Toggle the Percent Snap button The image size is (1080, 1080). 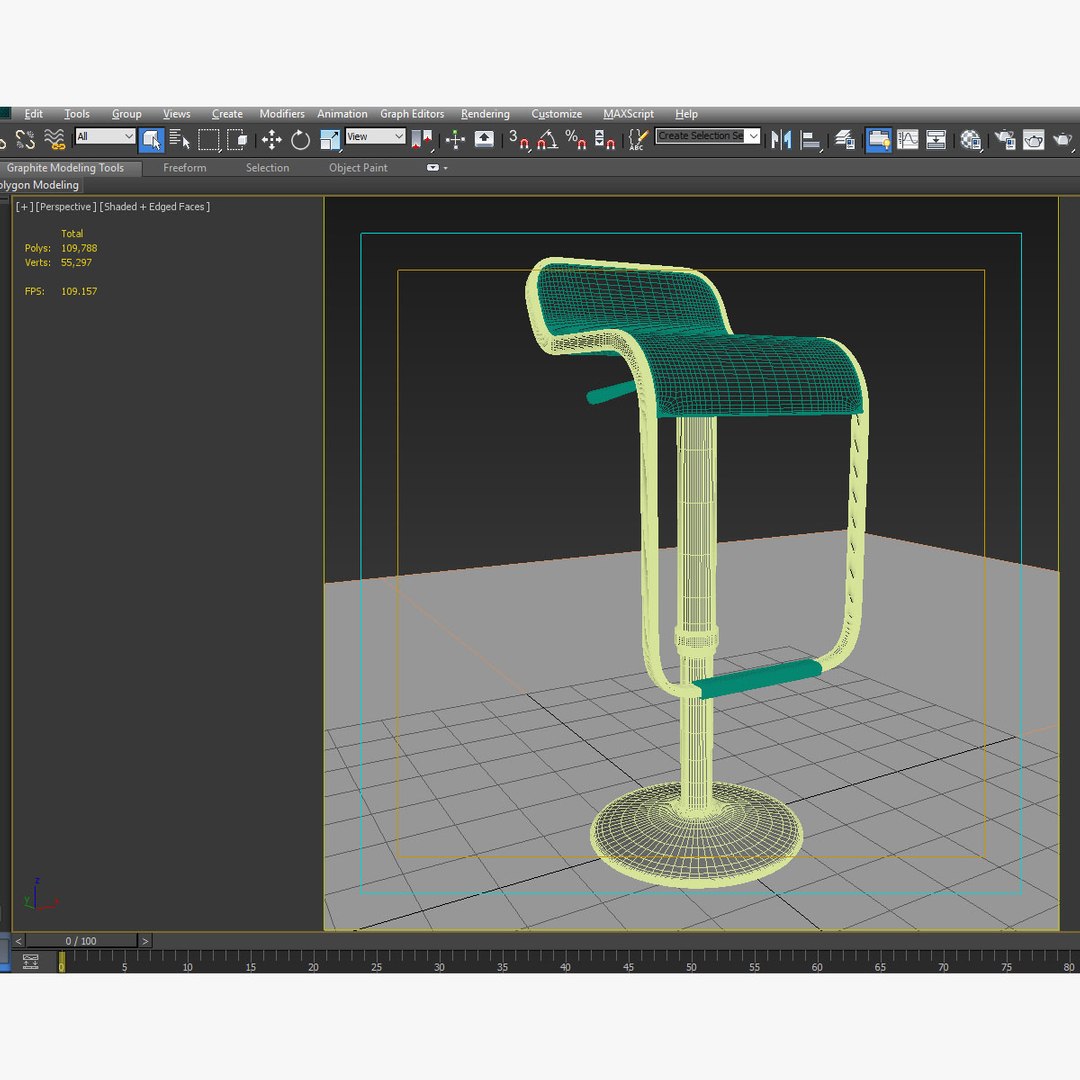point(576,140)
